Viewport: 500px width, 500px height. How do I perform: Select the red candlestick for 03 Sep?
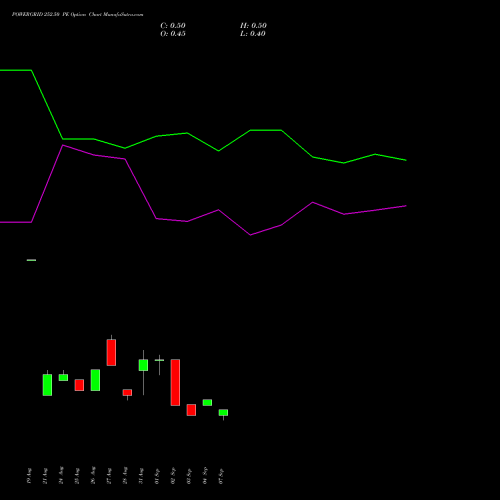click(x=191, y=410)
